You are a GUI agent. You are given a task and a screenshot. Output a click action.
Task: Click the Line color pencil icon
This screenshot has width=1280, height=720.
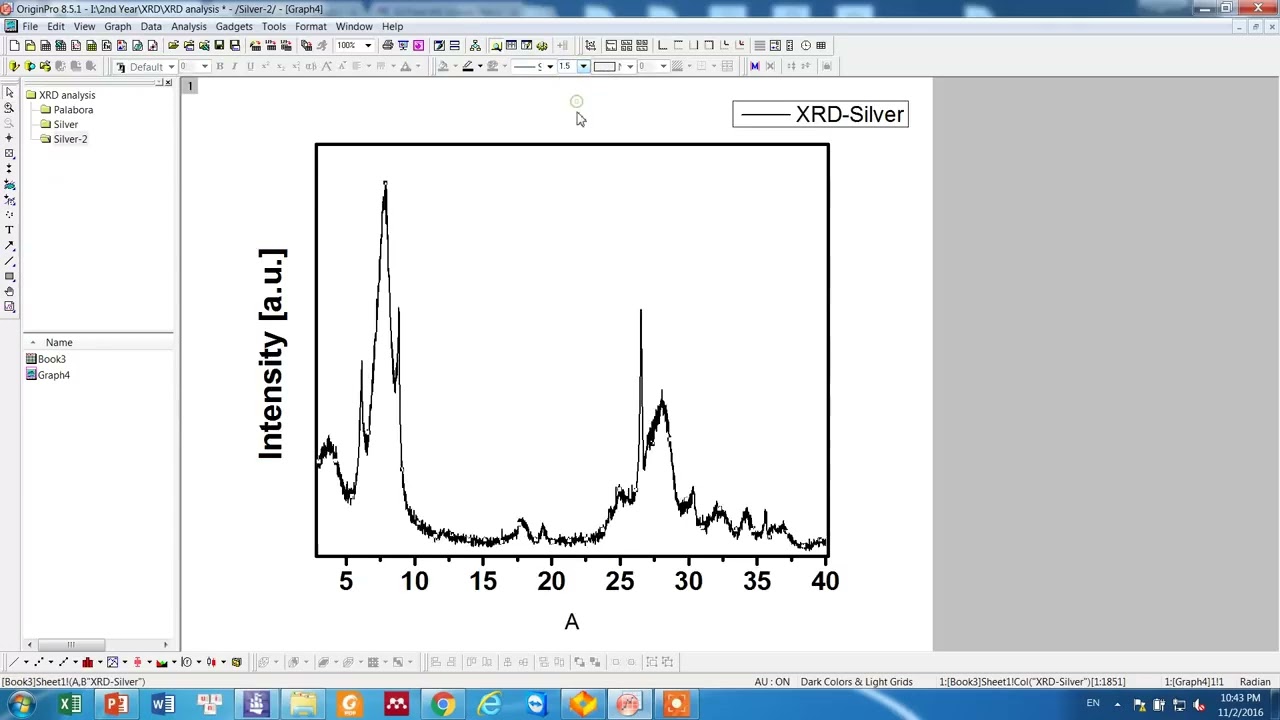[467, 67]
